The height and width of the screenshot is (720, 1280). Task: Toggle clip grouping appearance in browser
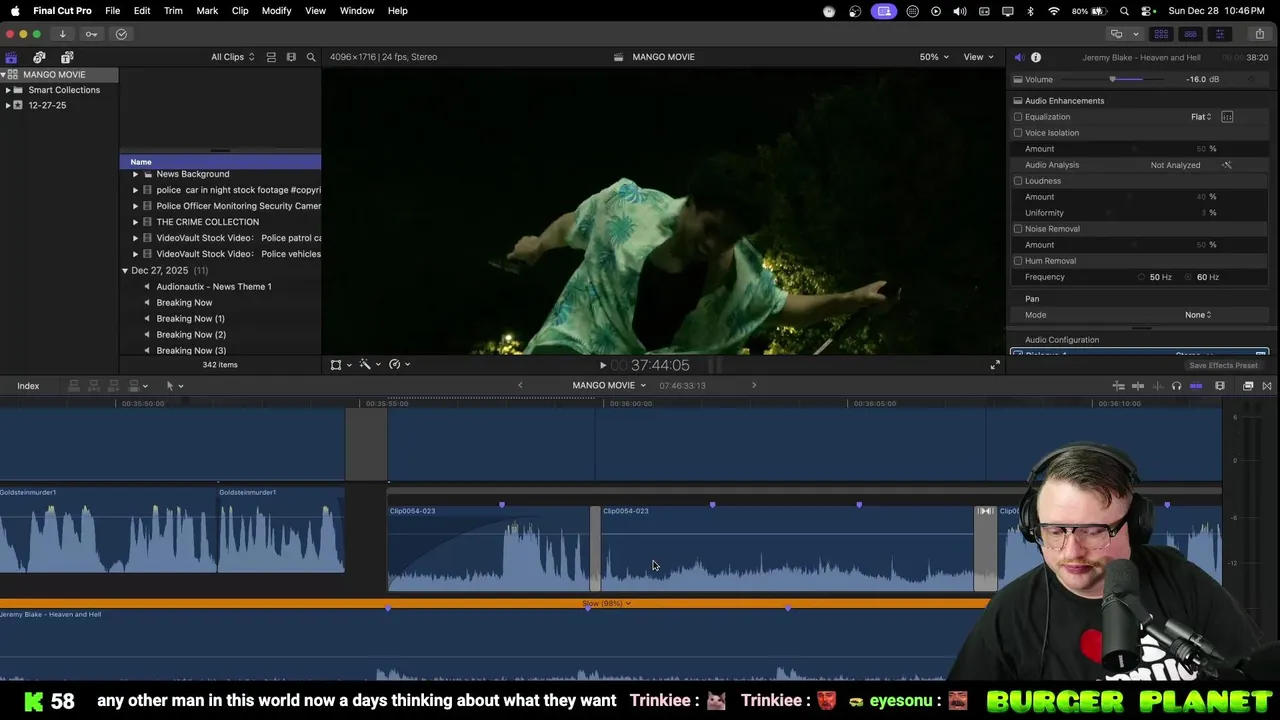[x=271, y=57]
